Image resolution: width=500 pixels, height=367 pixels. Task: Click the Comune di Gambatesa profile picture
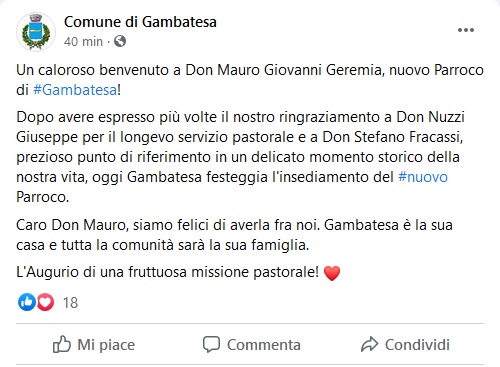pyautogui.click(x=36, y=32)
